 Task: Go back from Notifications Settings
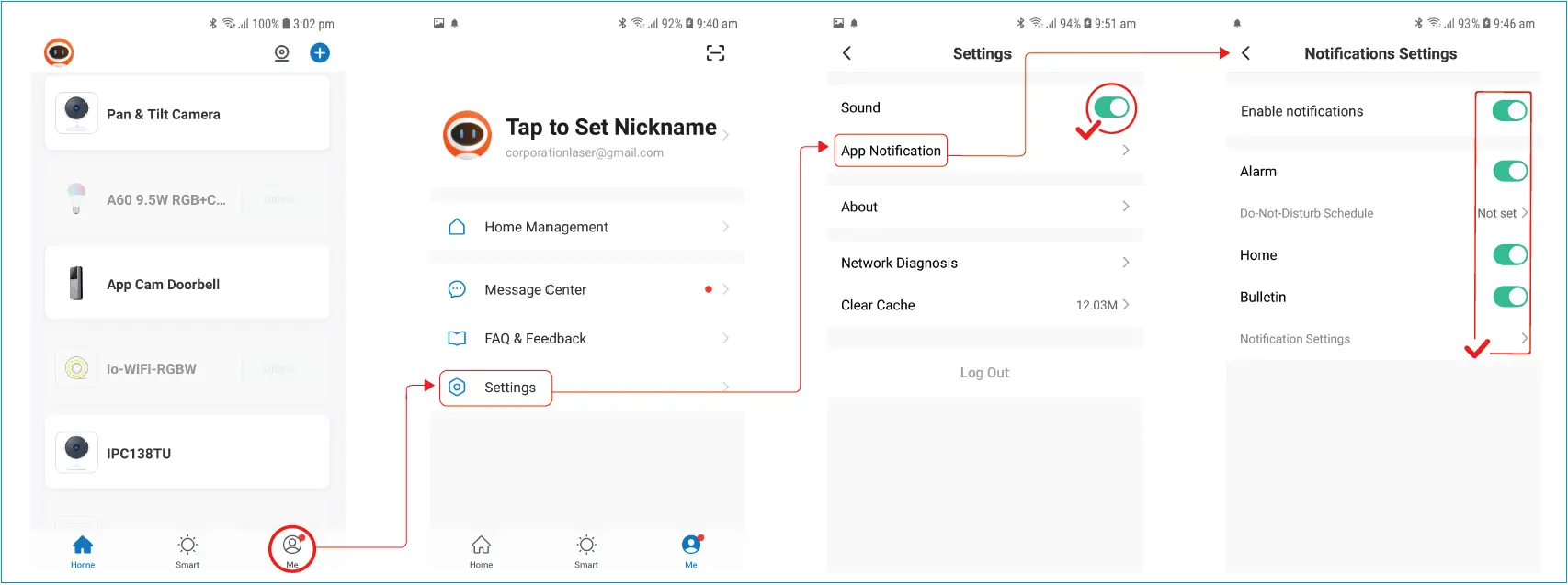pos(1245,53)
